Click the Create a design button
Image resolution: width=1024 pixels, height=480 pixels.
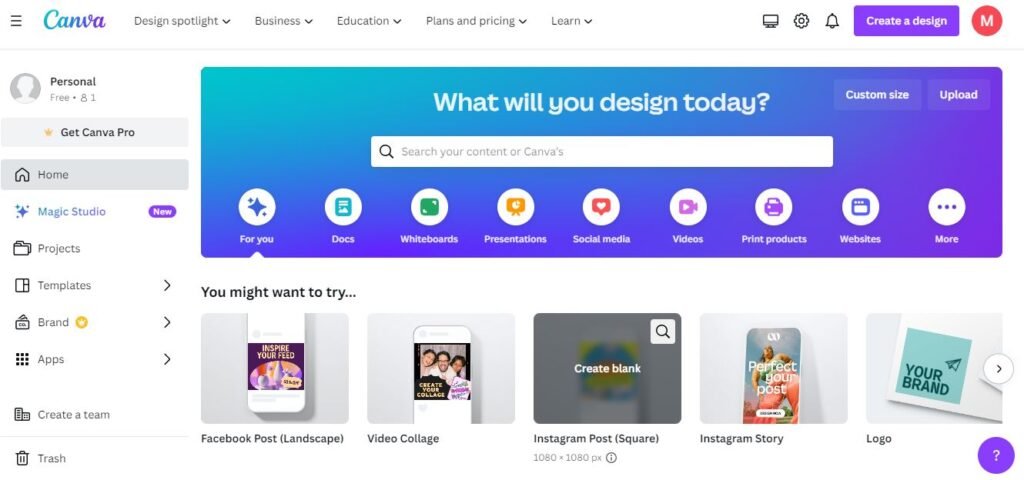click(x=906, y=21)
